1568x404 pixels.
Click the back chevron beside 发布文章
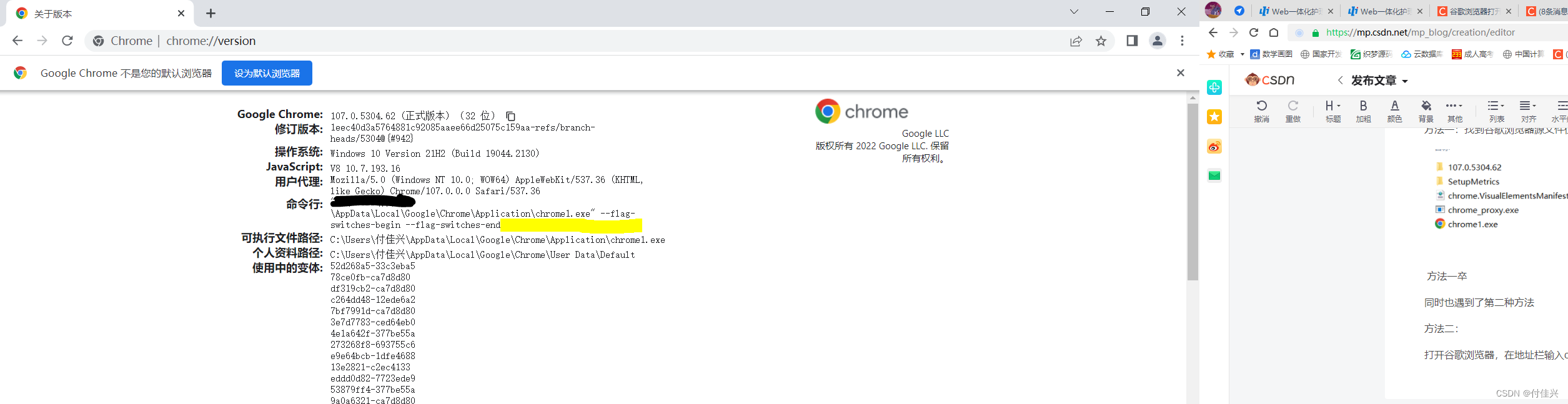[1340, 80]
